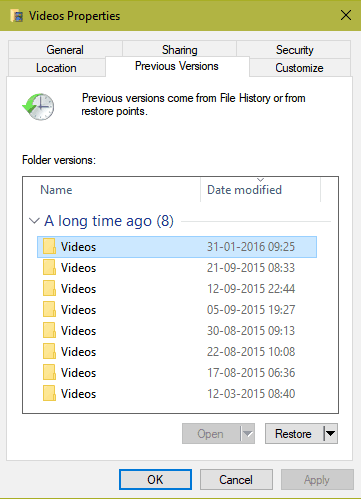Screen dimensions: 361x499
Task: Click the OK button
Action: tap(155, 480)
